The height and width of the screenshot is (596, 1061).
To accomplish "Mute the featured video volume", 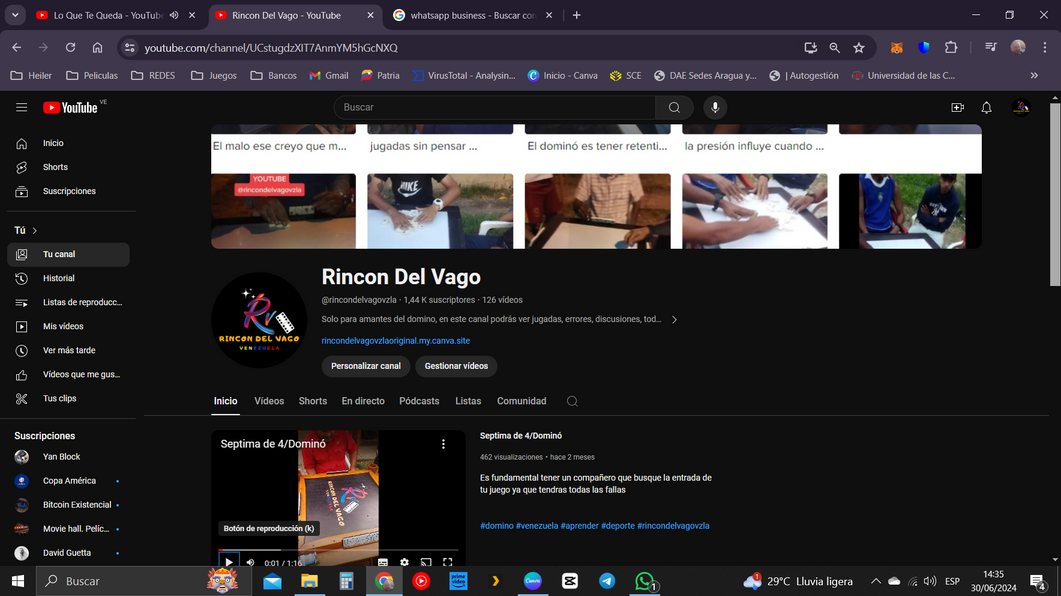I will (x=250, y=562).
